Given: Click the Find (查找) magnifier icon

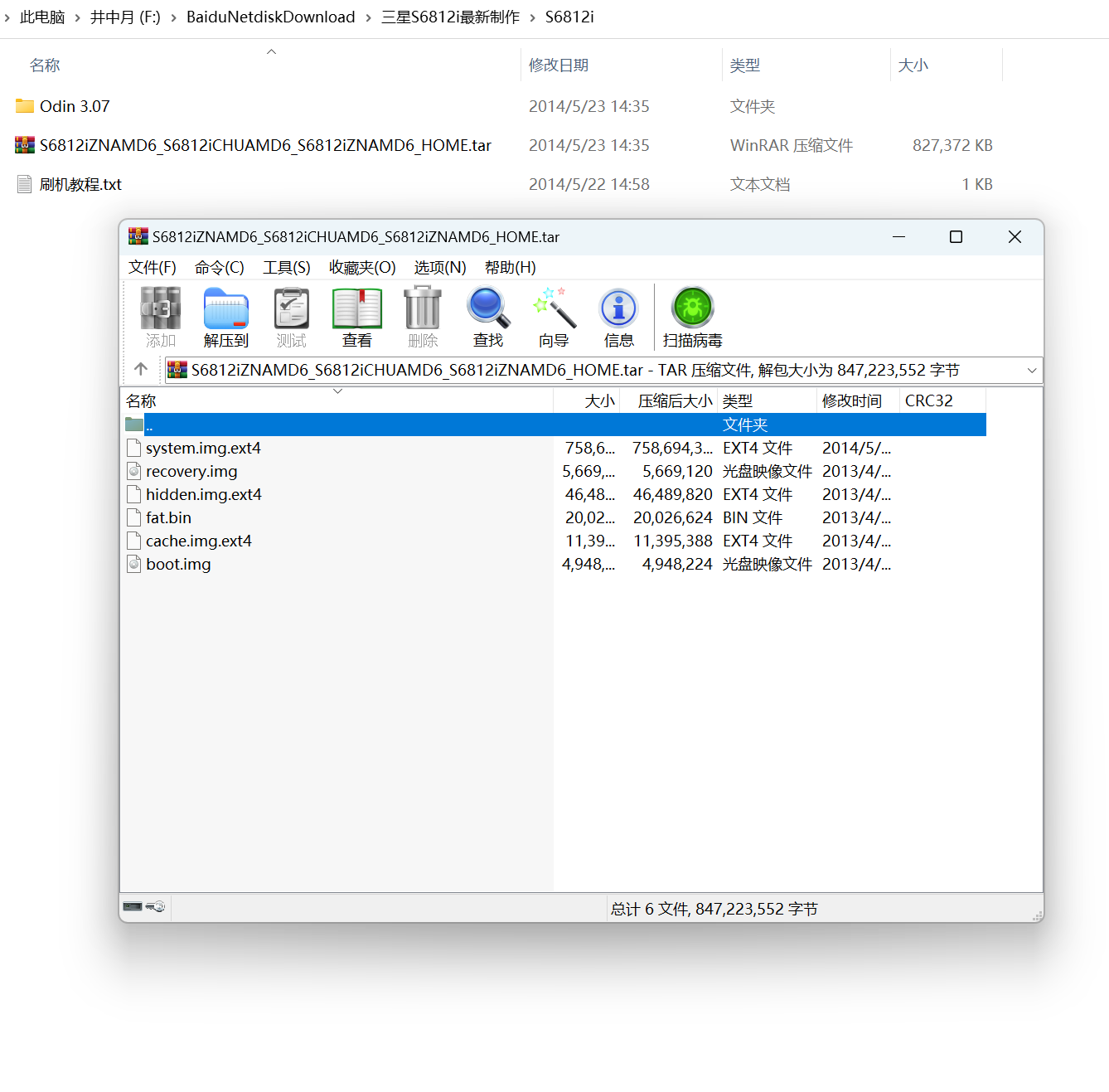Looking at the screenshot, I should [x=488, y=308].
